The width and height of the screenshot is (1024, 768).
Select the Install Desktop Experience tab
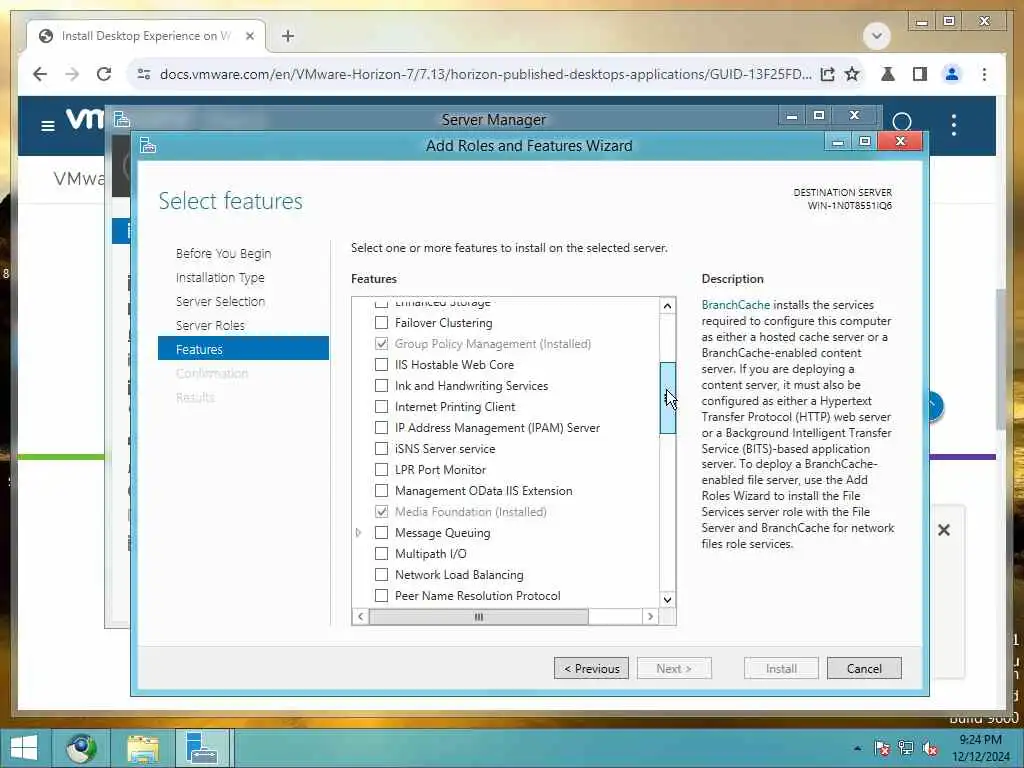146,36
